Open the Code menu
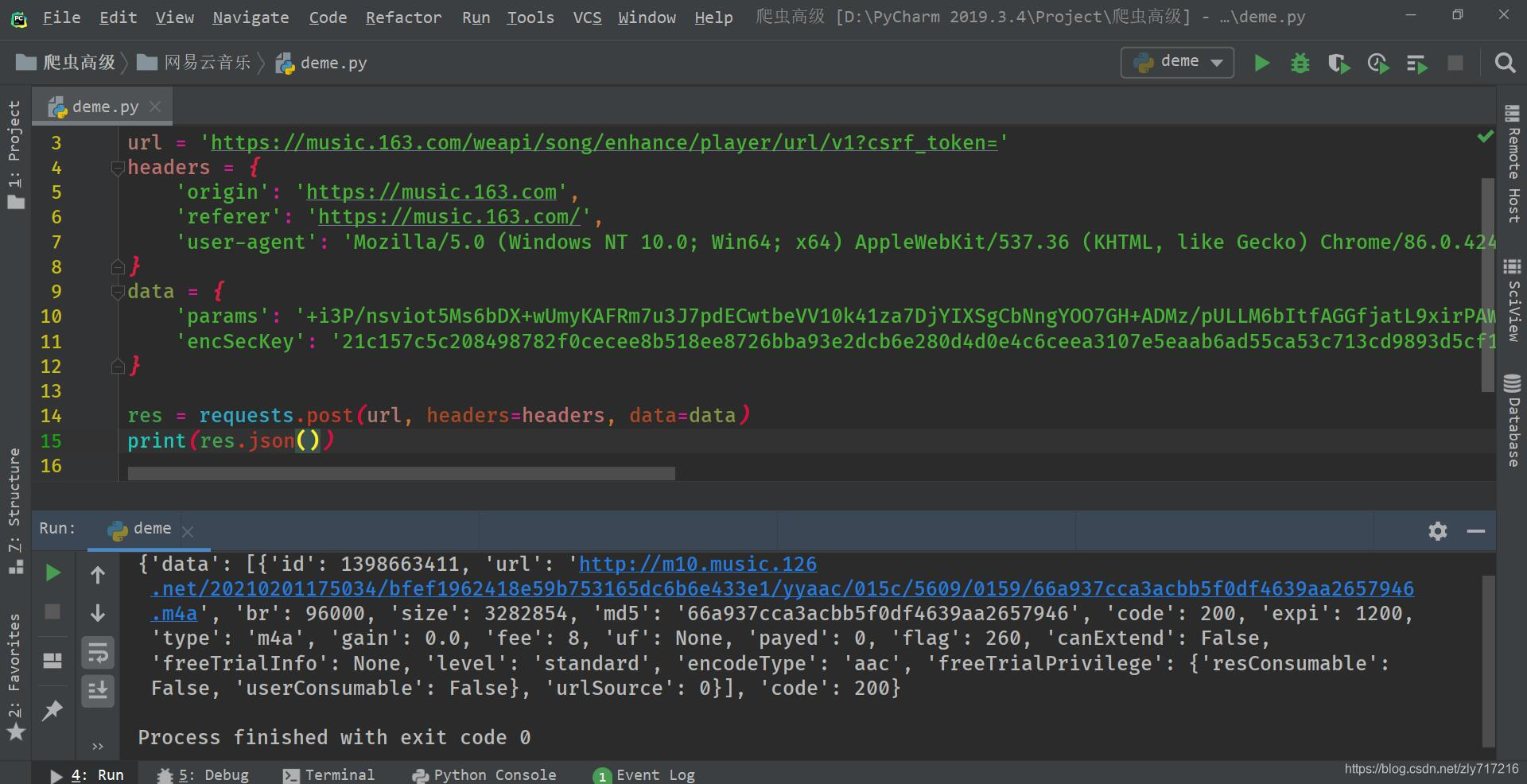1527x784 pixels. pyautogui.click(x=328, y=17)
